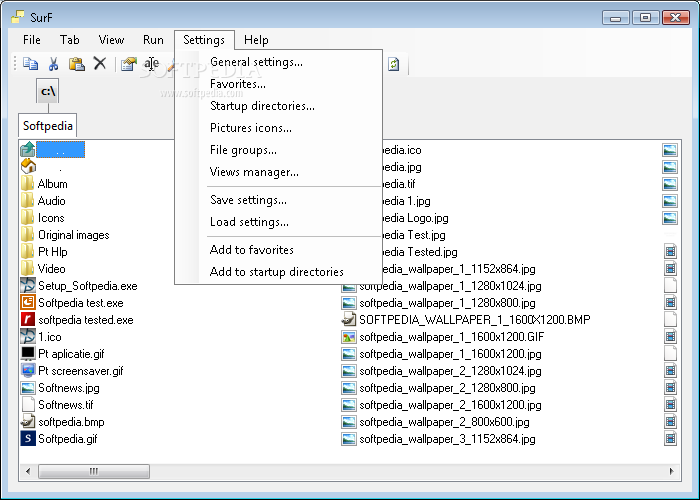Click the horizontal scrollbar's right arrow

671,471
